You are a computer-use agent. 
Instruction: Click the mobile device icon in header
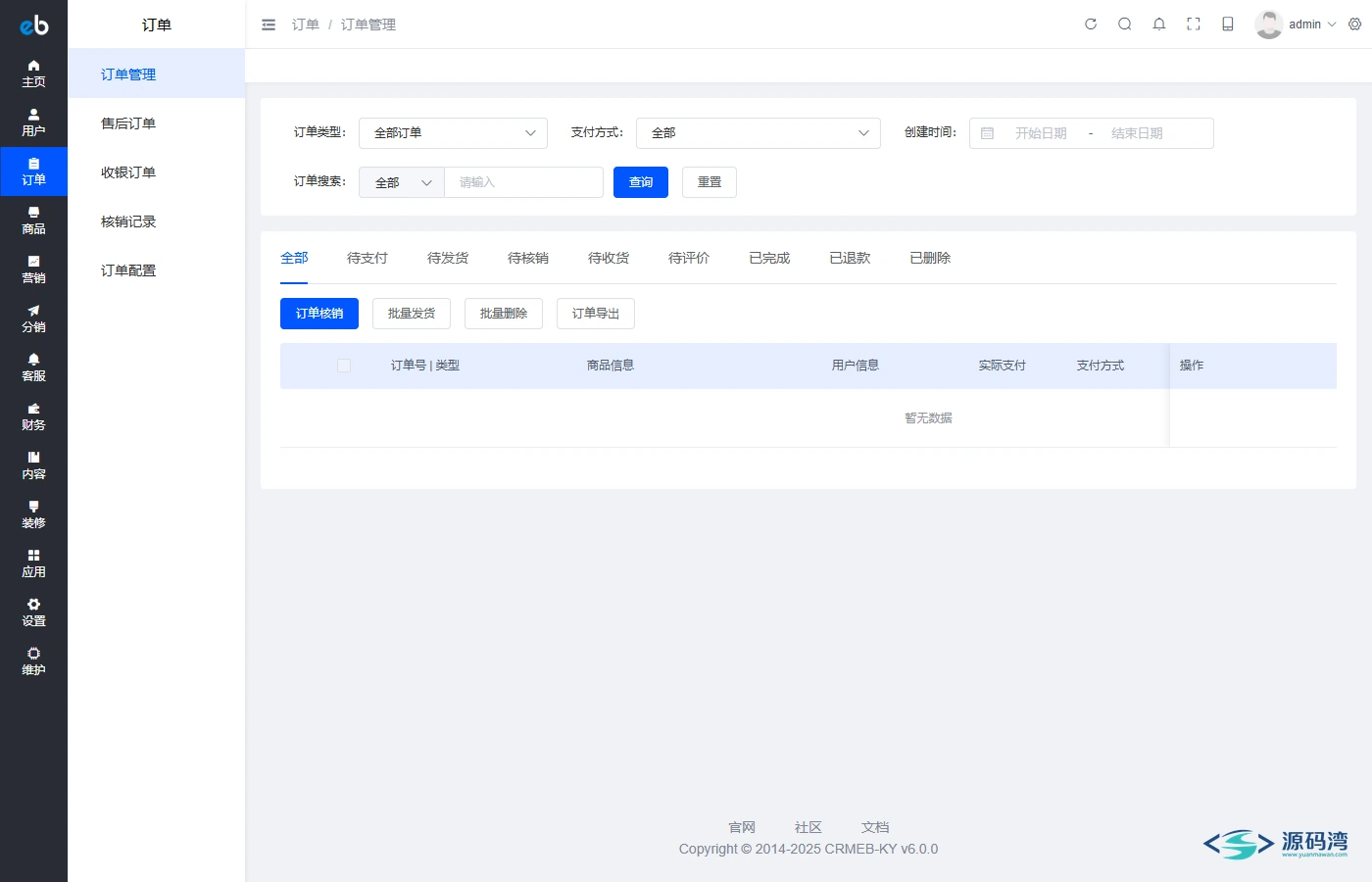pyautogui.click(x=1228, y=24)
